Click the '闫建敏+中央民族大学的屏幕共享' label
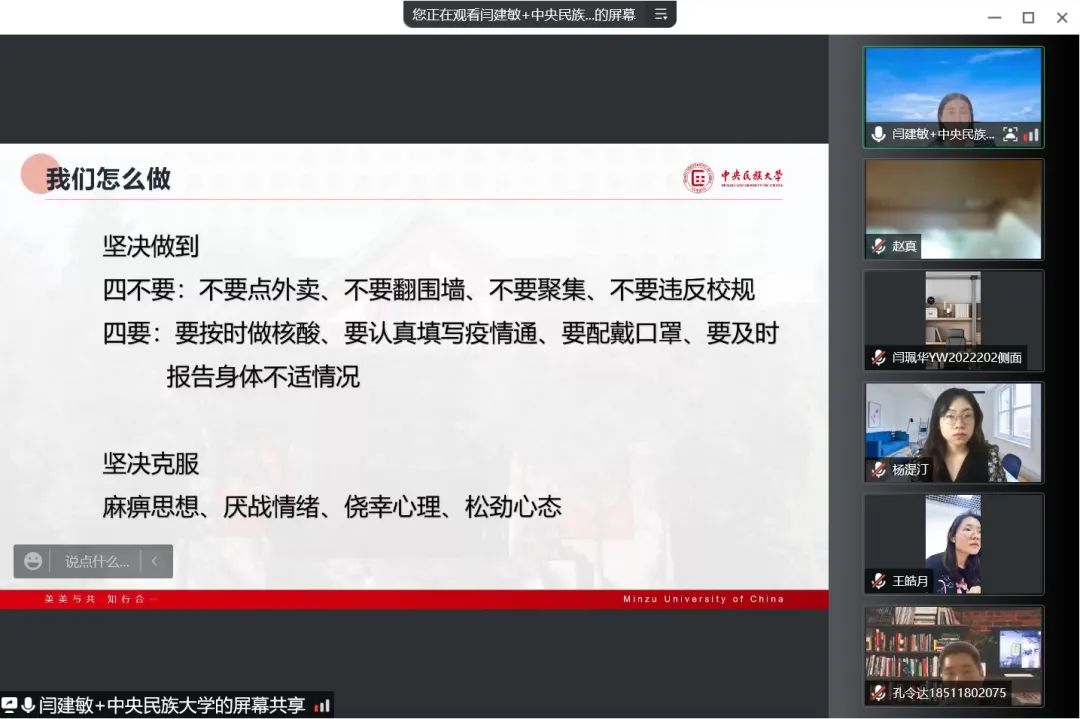Image resolution: width=1080 pixels, height=719 pixels. click(x=172, y=705)
